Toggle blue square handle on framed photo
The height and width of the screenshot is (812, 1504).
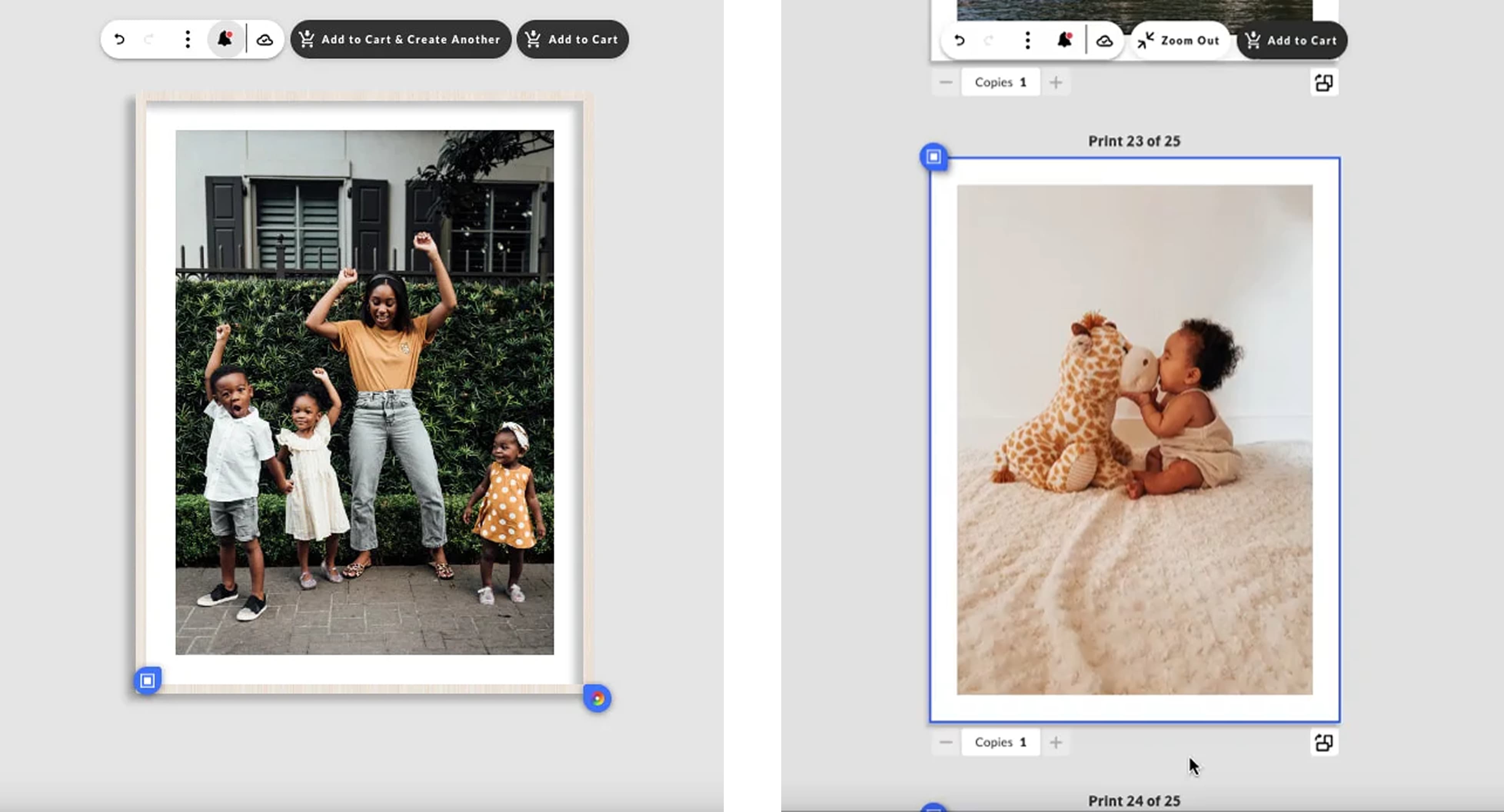click(x=147, y=680)
